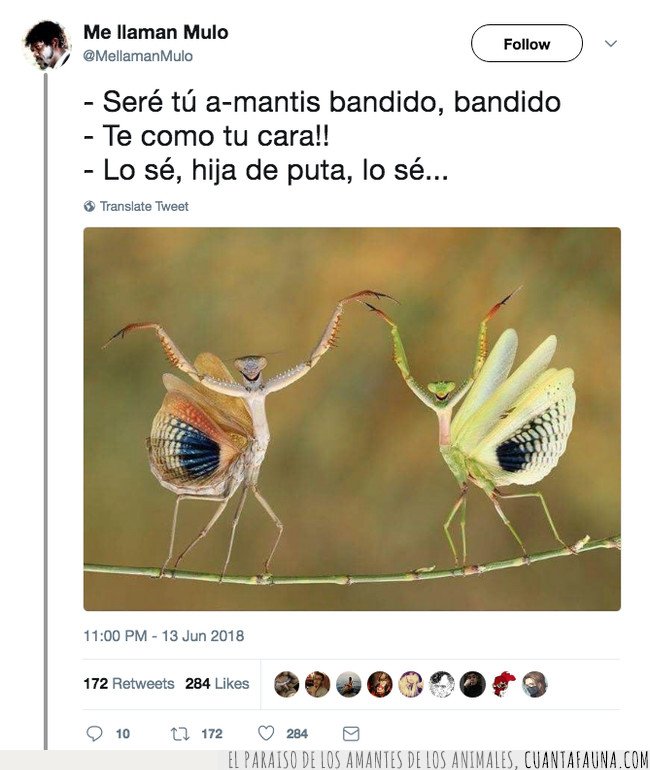Image resolution: width=650 pixels, height=770 pixels.
Task: Open the last liker avatar
Action: click(x=535, y=684)
